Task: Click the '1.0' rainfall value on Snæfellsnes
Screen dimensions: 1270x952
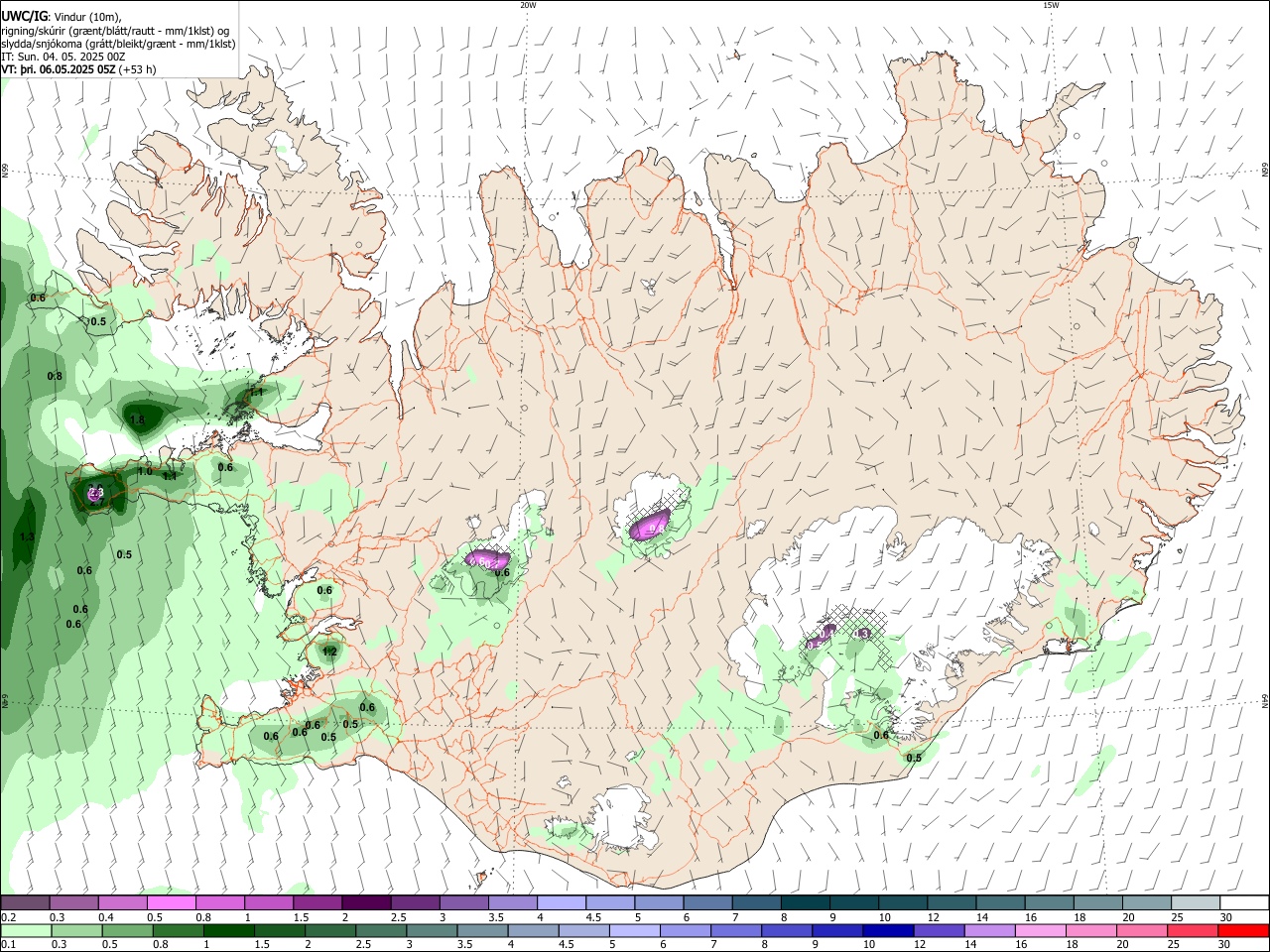Action: [x=145, y=472]
